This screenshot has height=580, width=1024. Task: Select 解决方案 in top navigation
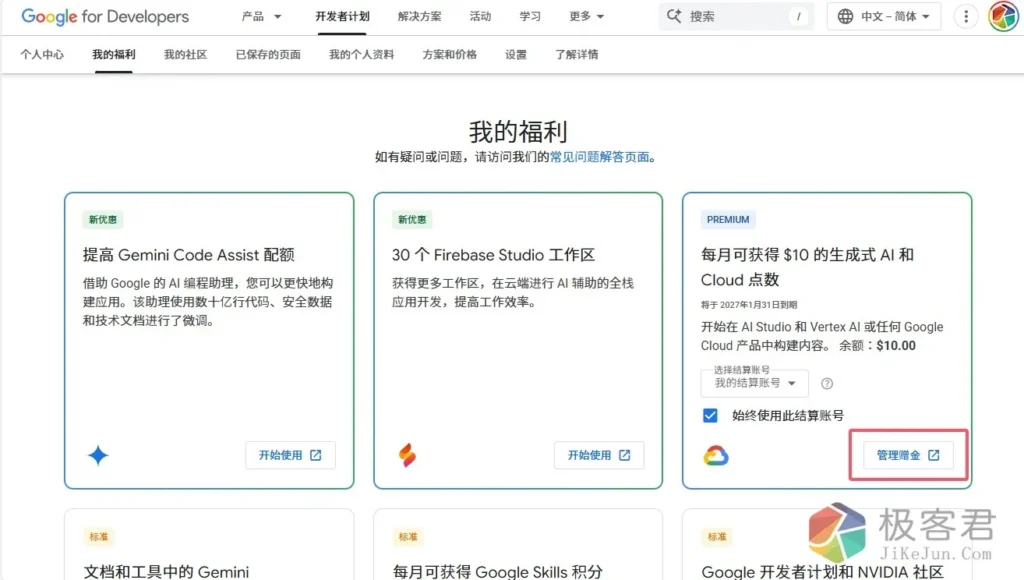coord(419,17)
